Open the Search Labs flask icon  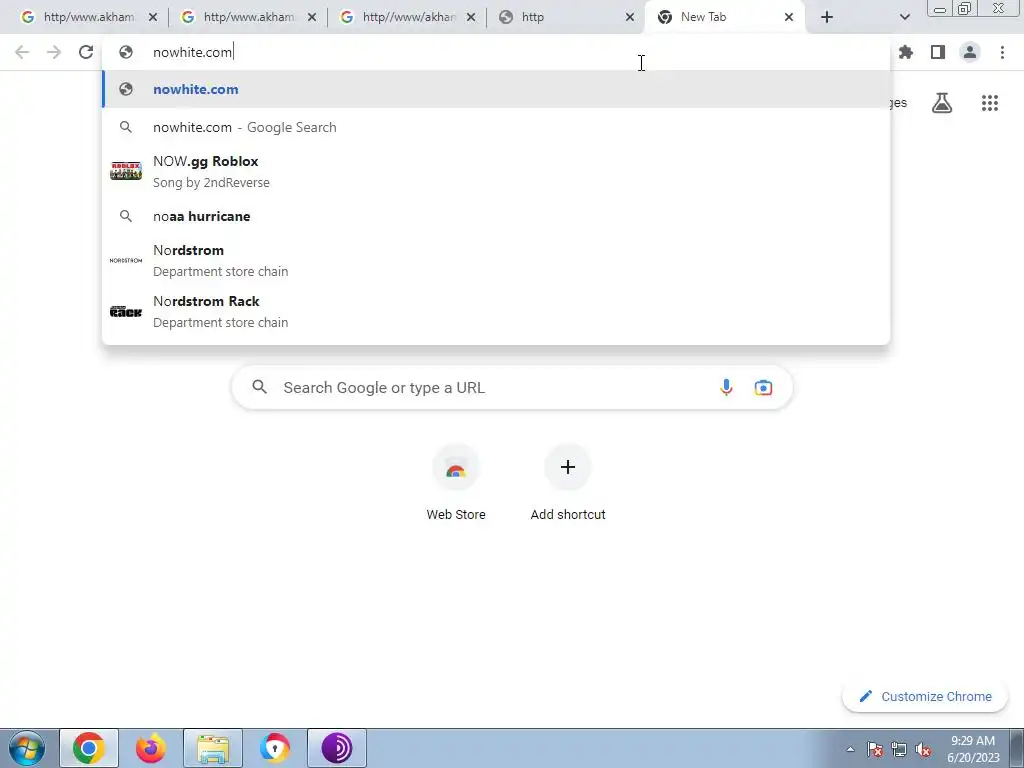coord(942,103)
